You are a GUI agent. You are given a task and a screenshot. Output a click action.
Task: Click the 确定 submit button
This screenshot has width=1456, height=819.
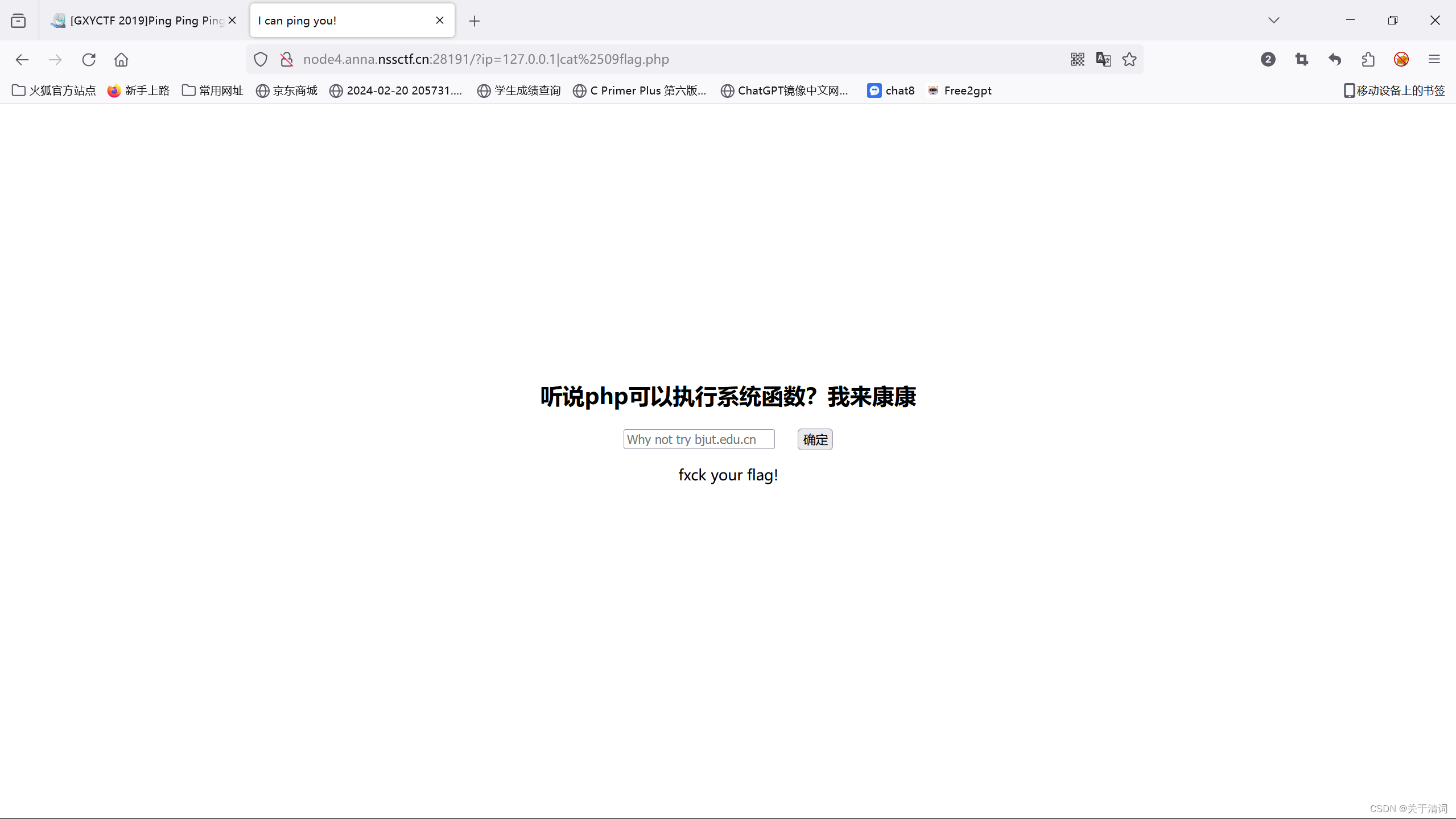[815, 439]
